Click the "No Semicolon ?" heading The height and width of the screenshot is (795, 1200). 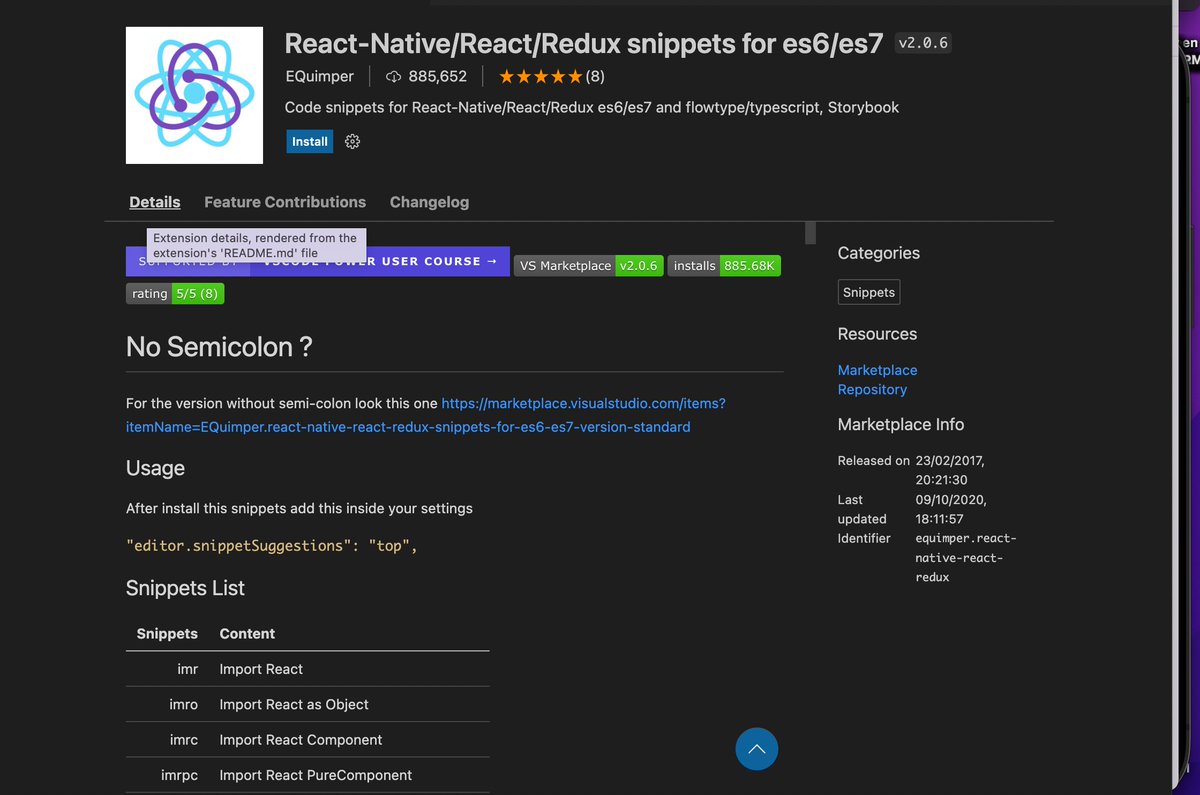(x=219, y=347)
